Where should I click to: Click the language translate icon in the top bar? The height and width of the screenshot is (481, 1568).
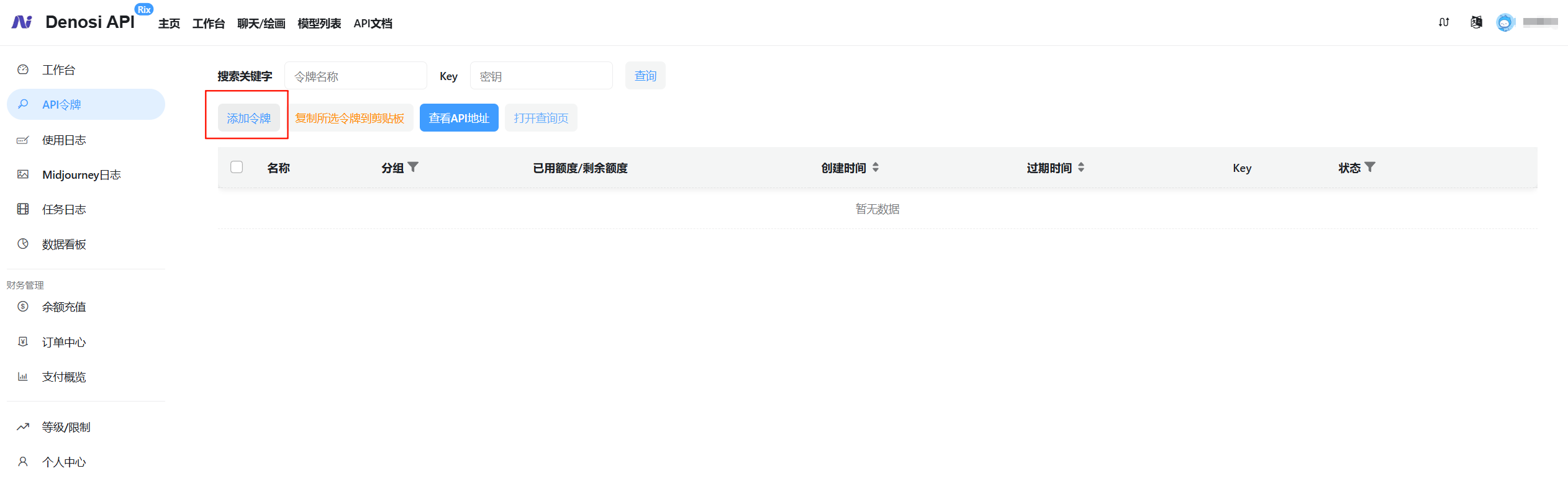(x=1476, y=22)
